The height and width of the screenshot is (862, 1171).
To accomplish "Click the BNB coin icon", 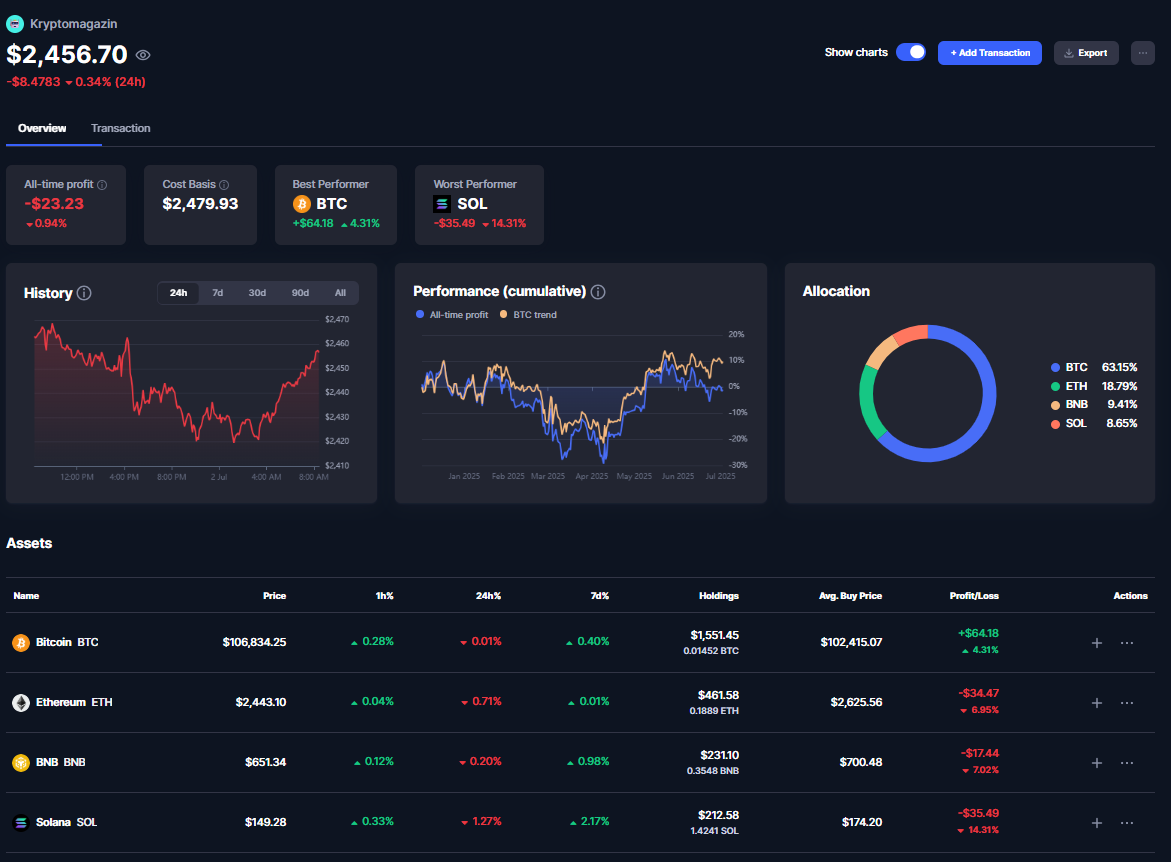I will pyautogui.click(x=21, y=762).
